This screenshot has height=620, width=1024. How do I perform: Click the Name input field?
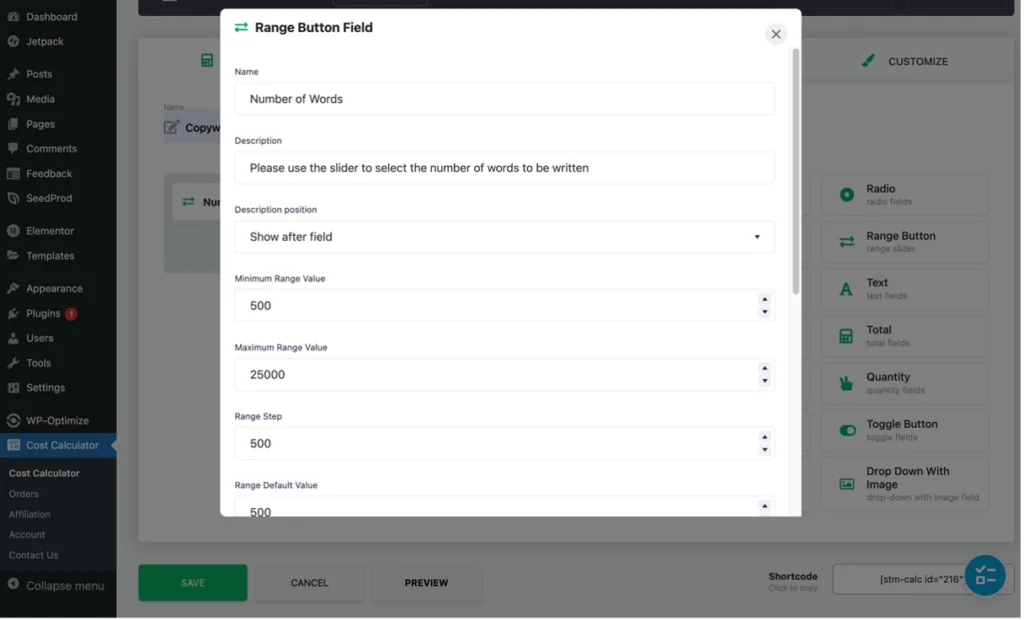pos(504,99)
